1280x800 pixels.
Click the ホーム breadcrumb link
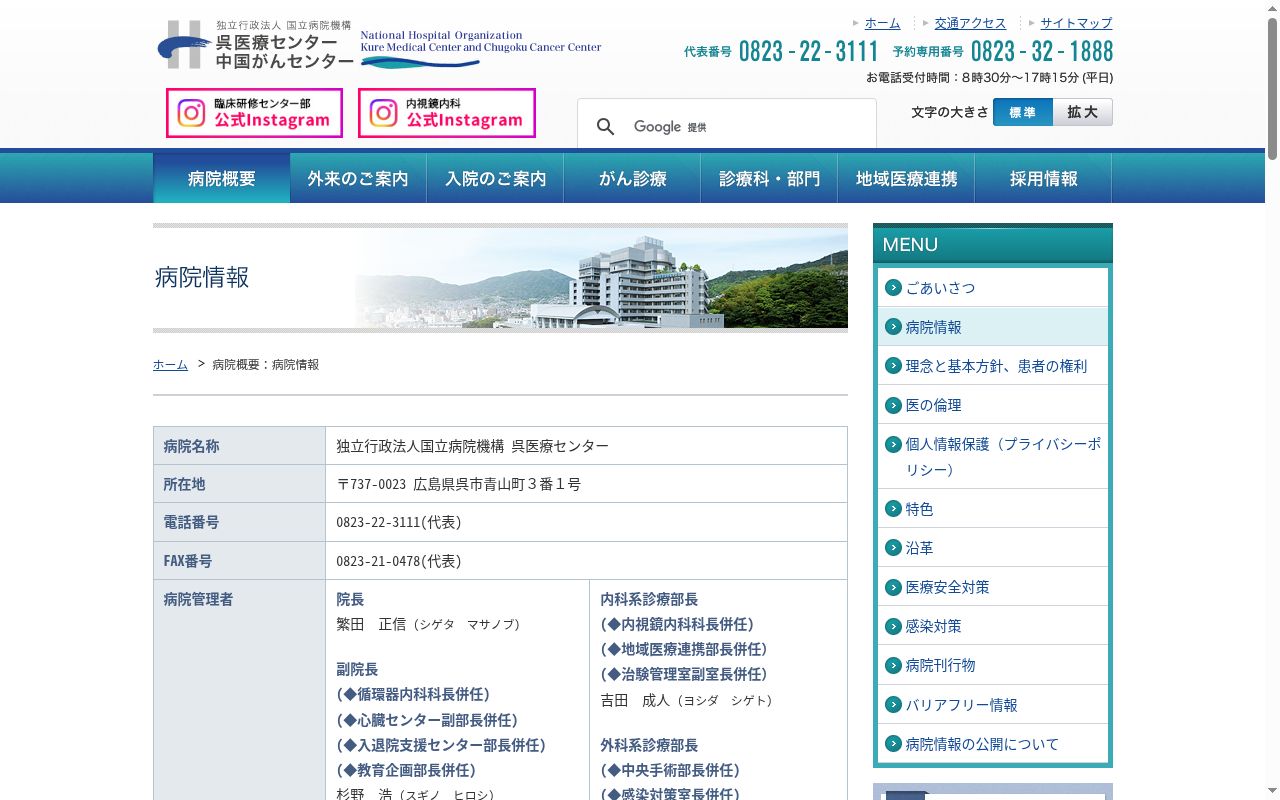coord(170,365)
